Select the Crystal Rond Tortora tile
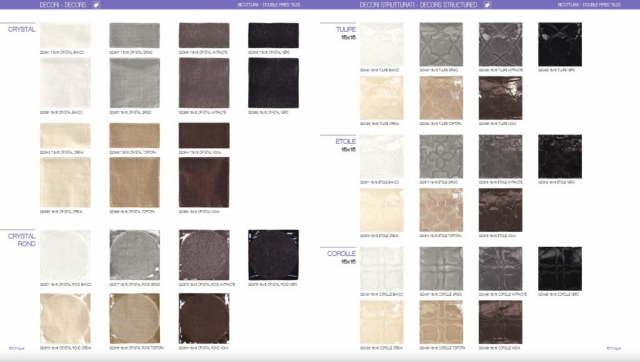The height and width of the screenshot is (362, 640). (x=135, y=318)
